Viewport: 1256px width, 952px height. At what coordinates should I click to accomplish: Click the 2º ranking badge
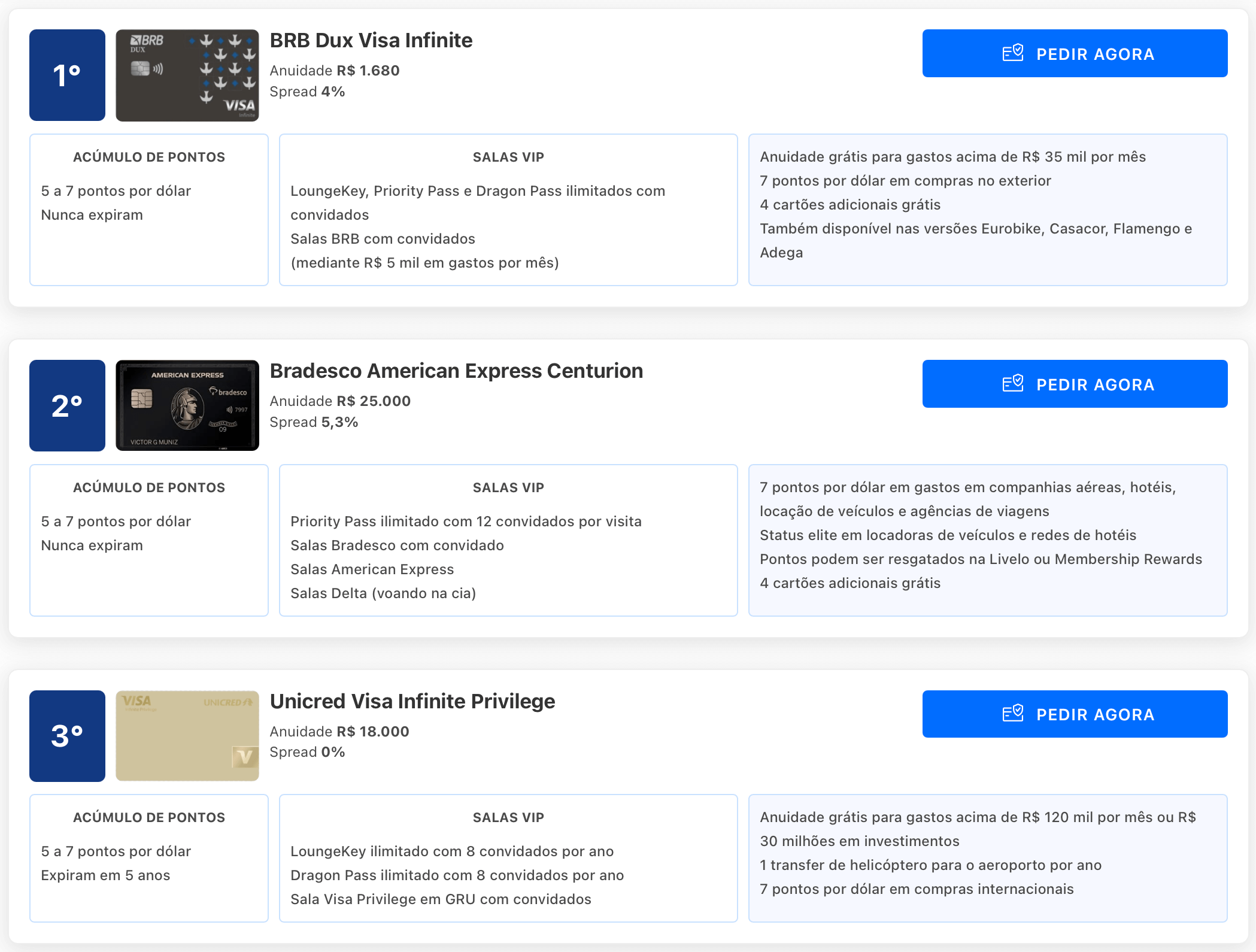click(67, 405)
